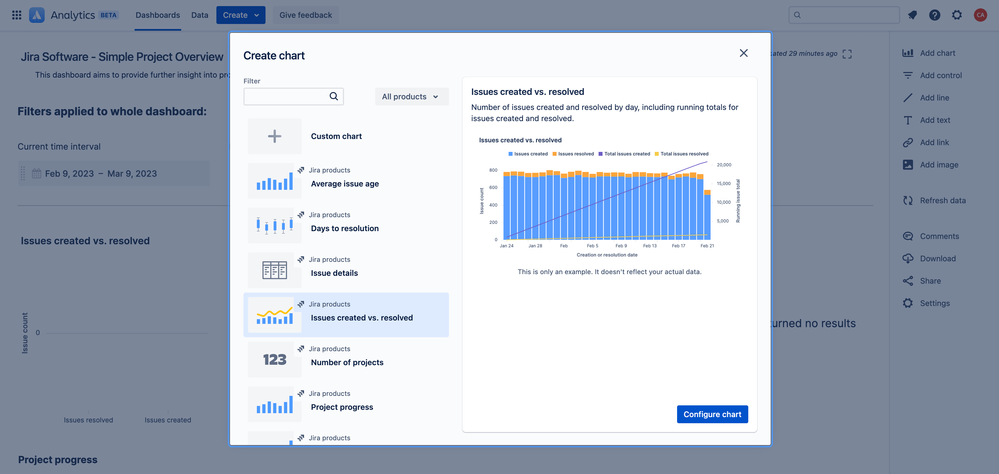The width and height of the screenshot is (999, 474).
Task: Choose the Project progress list label
Action: point(342,406)
